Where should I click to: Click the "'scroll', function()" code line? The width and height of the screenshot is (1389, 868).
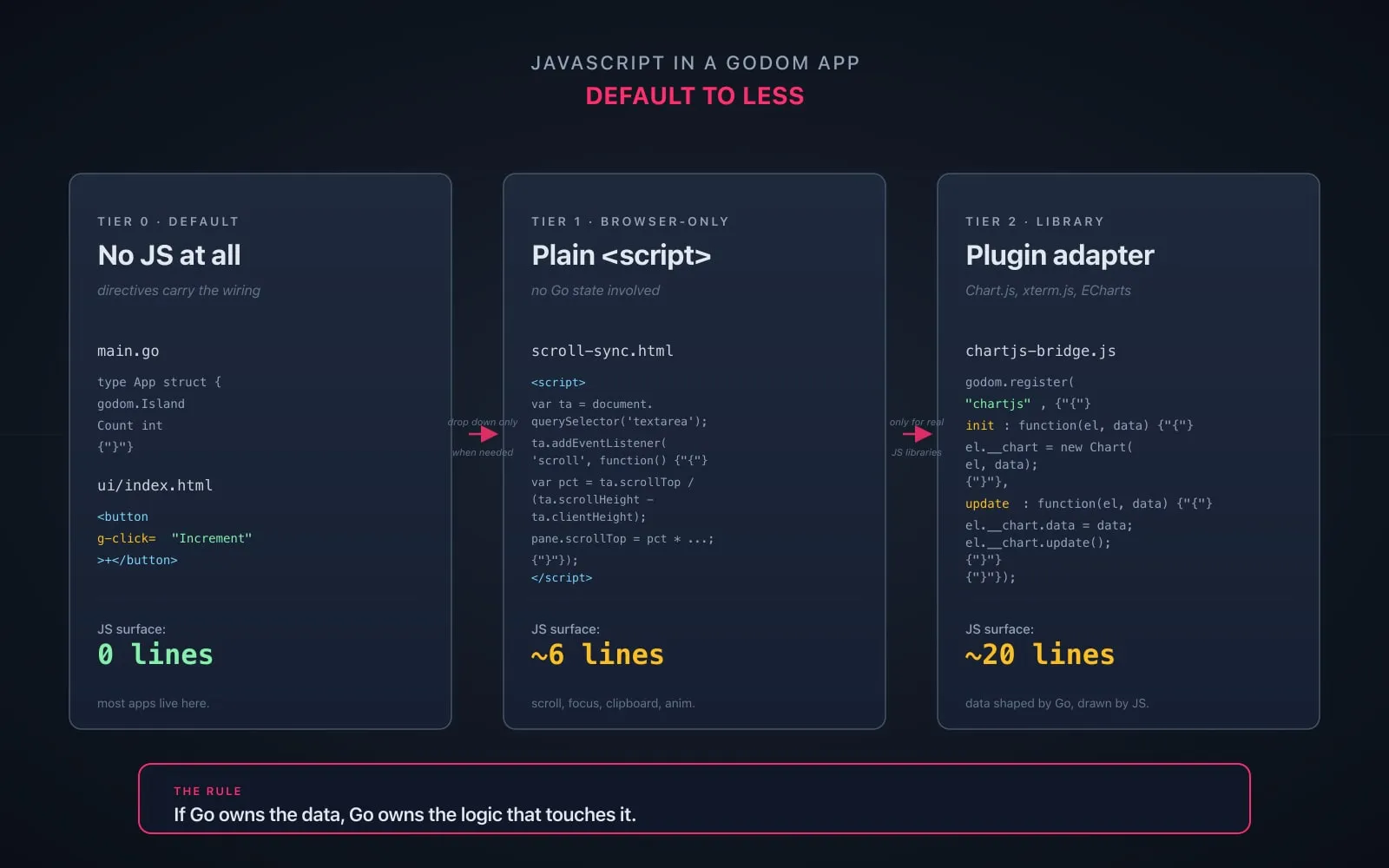(x=619, y=460)
